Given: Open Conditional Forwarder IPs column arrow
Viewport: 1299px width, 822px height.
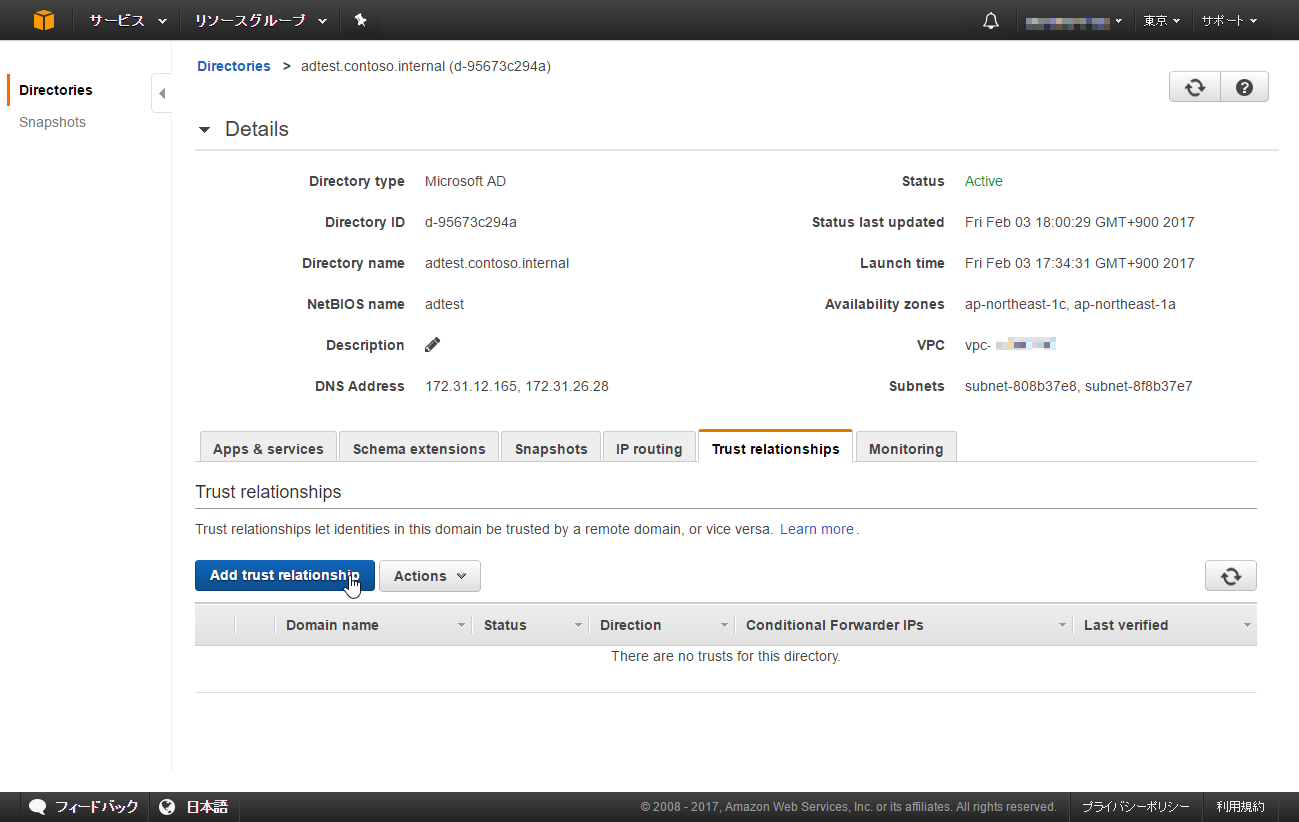Looking at the screenshot, I should point(1062,625).
